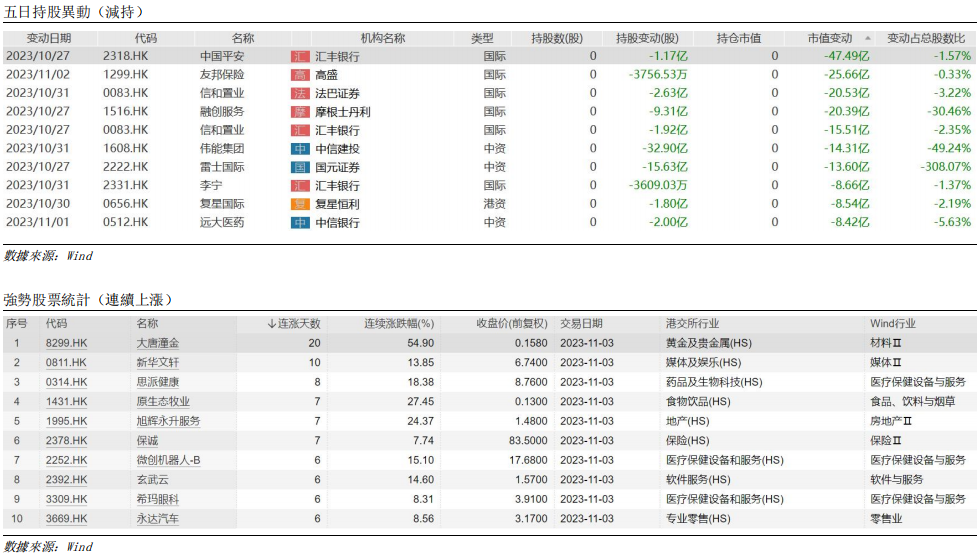Click the 中信建投 institution icon
Image resolution: width=978 pixels, height=557 pixels.
(300, 148)
